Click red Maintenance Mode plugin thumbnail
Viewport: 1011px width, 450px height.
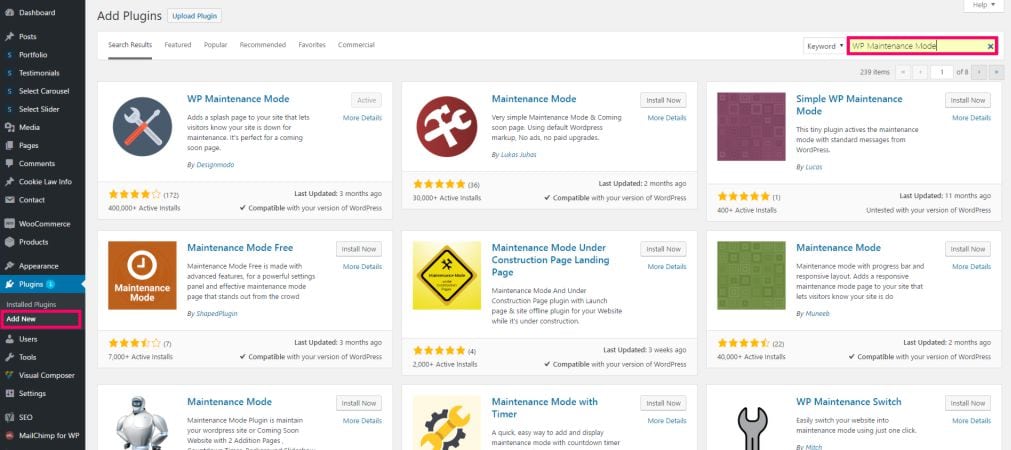click(447, 126)
